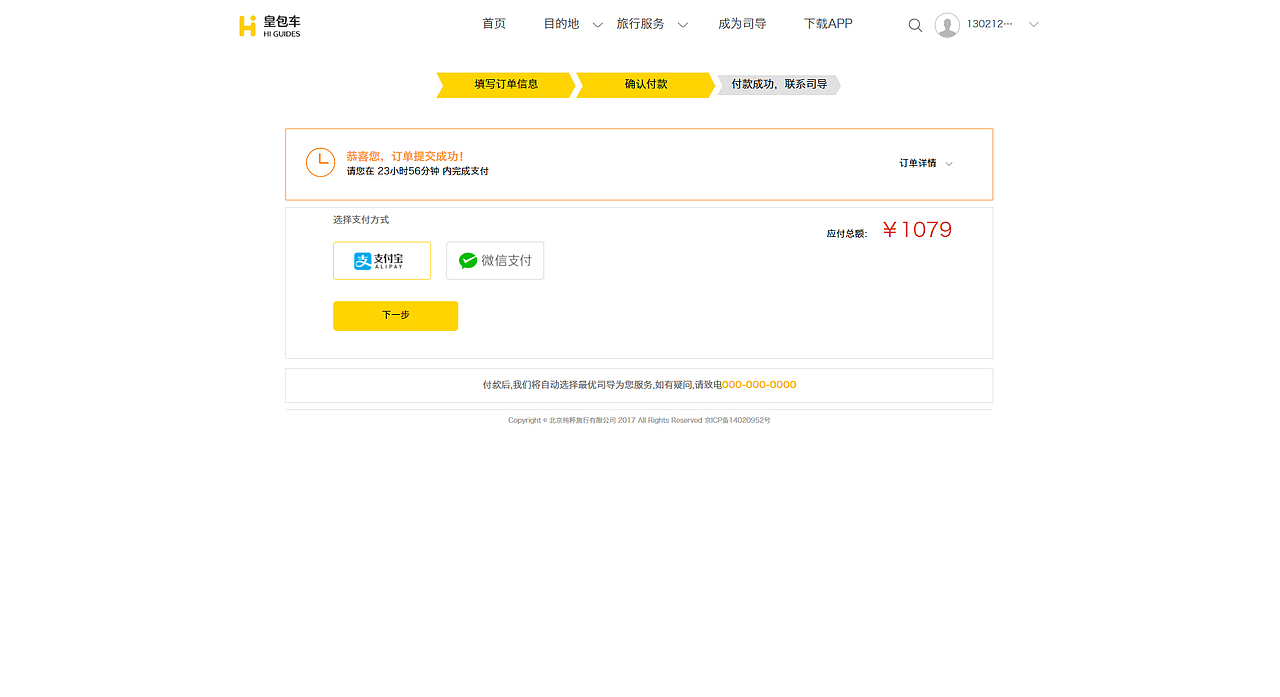Switch payment choice back to Alipay option
Screen dimensions: 1280x697
[x=382, y=260]
